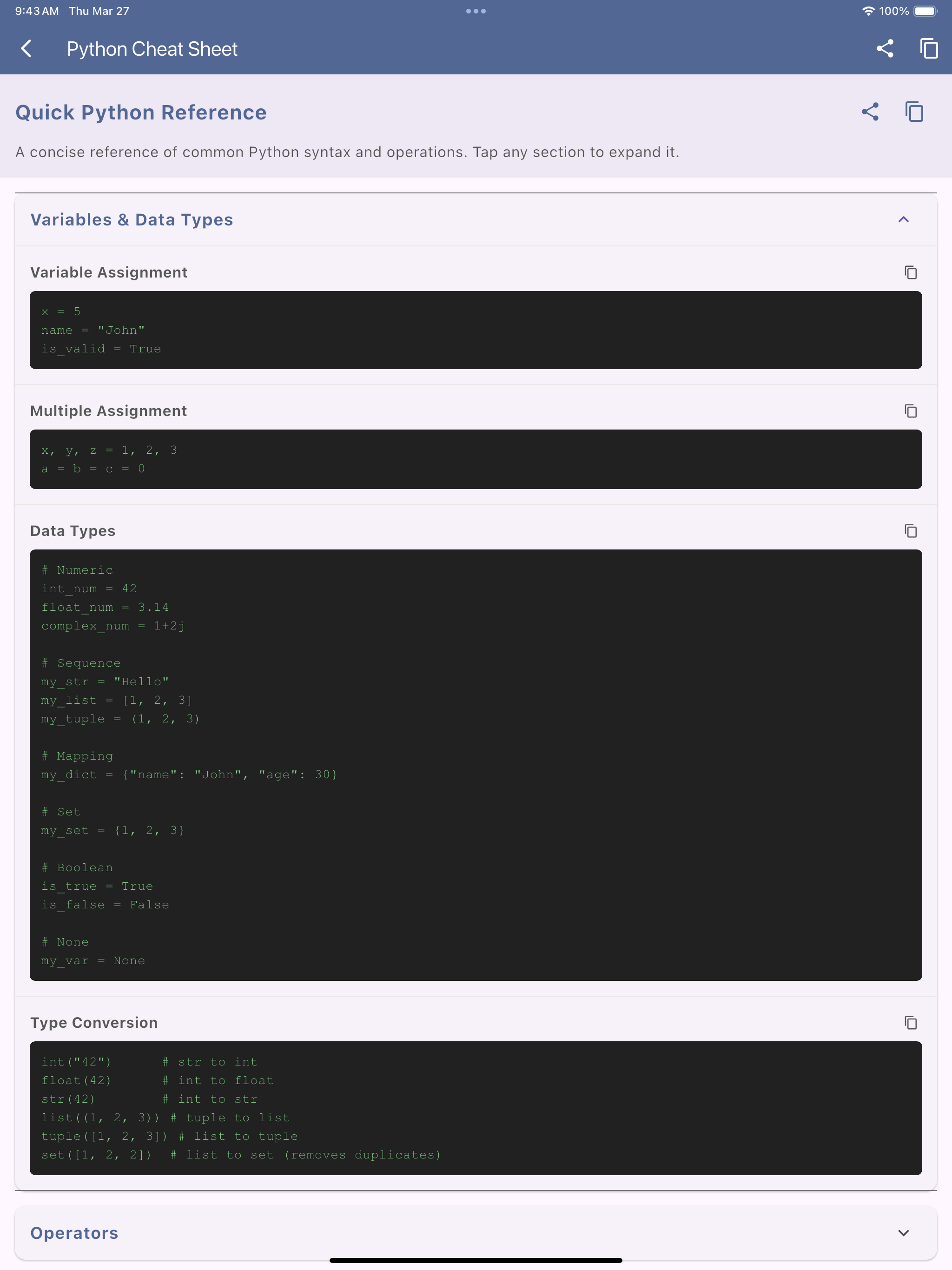Copy the Type Conversion code snippet
This screenshot has height=1270, width=952.
click(x=910, y=1023)
